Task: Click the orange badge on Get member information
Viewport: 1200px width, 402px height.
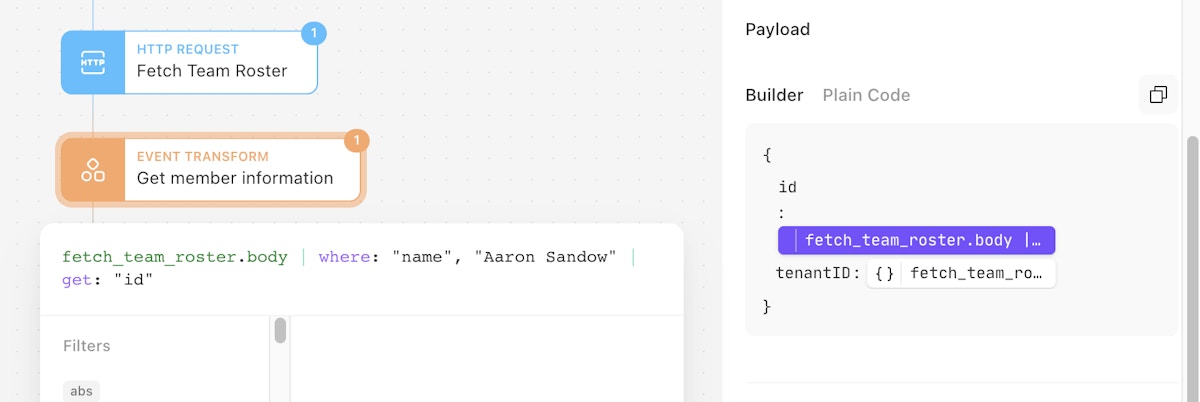Action: click(357, 141)
